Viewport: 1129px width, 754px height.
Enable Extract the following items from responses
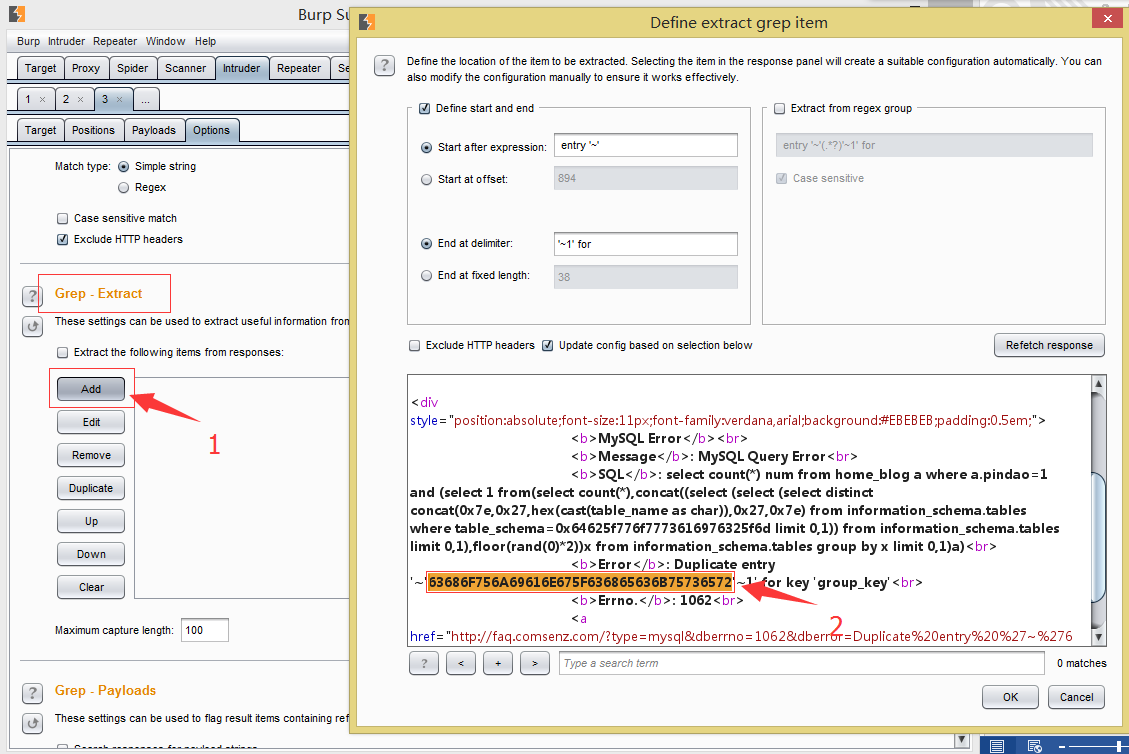point(63,352)
